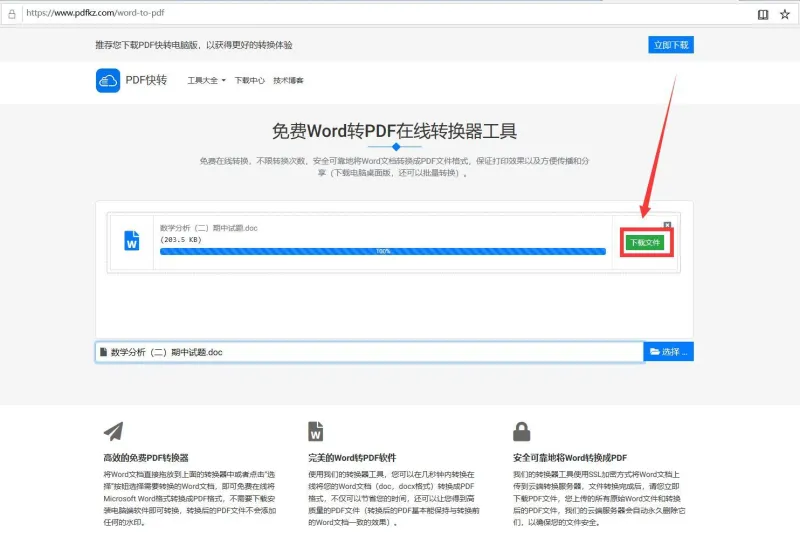This screenshot has height=539, width=800.
Task: Expand the 工具大全 dropdown menu
Action: 206,80
